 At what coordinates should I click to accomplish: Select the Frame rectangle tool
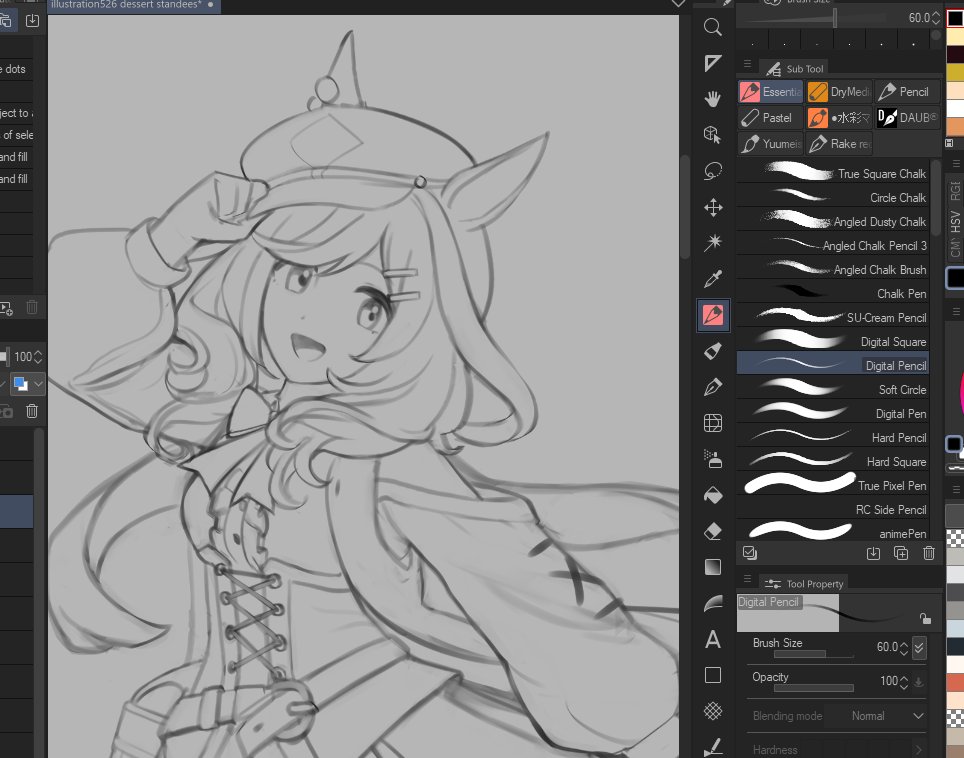pyautogui.click(x=713, y=675)
